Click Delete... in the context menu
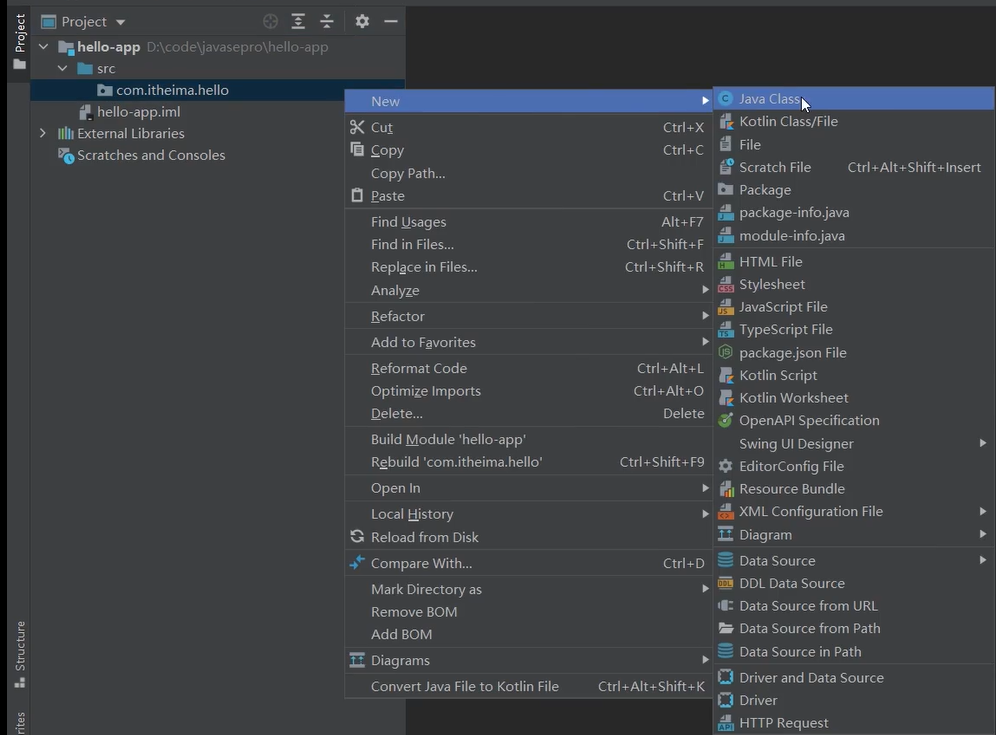This screenshot has width=996, height=735. pyautogui.click(x=528, y=414)
